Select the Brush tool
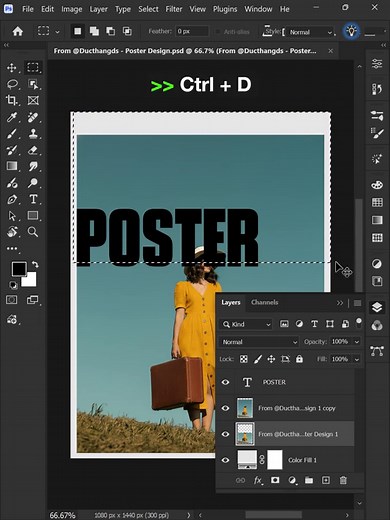This screenshot has width=390, height=520. (x=12, y=134)
